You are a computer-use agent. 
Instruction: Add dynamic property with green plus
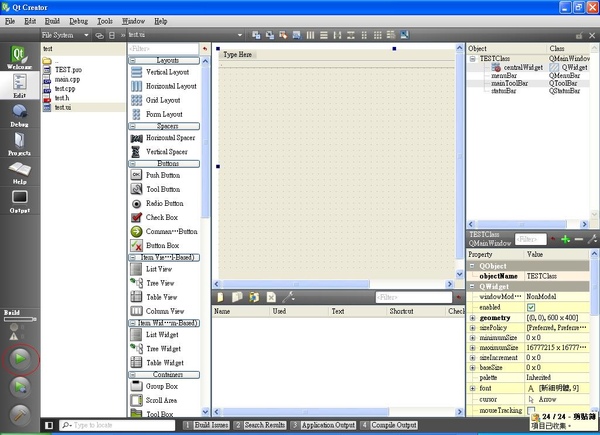[566, 239]
